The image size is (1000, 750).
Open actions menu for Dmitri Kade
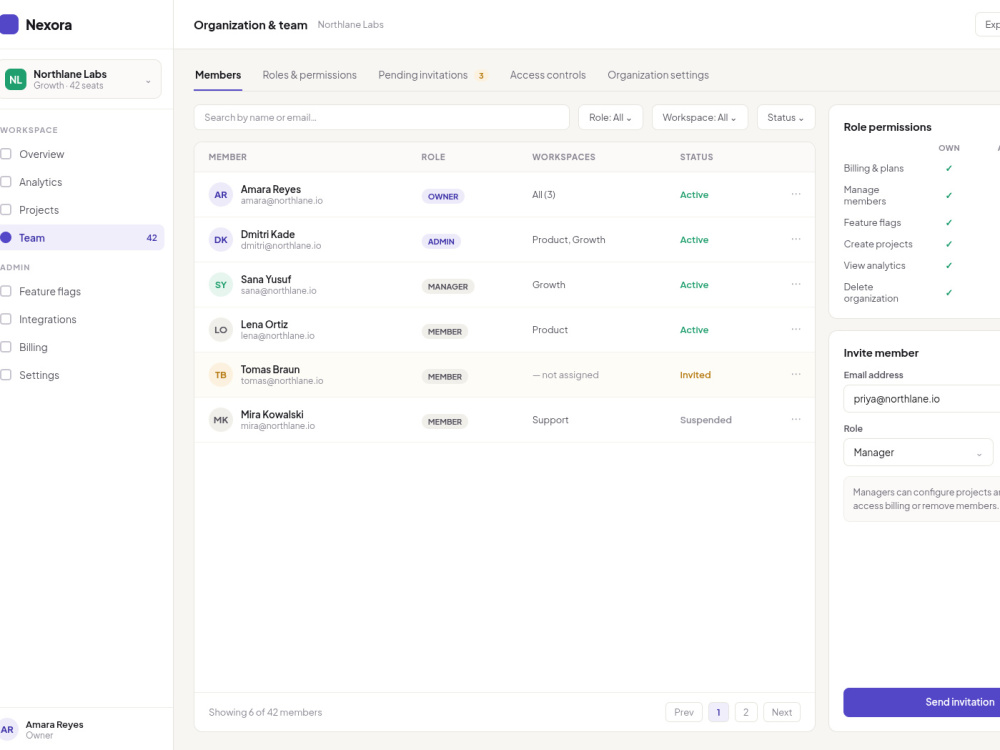[796, 239]
